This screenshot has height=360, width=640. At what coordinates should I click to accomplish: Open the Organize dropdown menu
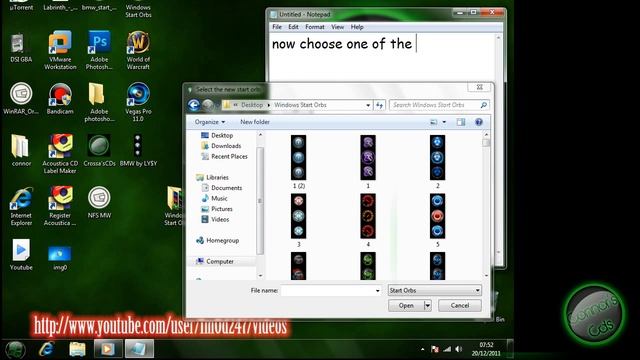click(210, 122)
